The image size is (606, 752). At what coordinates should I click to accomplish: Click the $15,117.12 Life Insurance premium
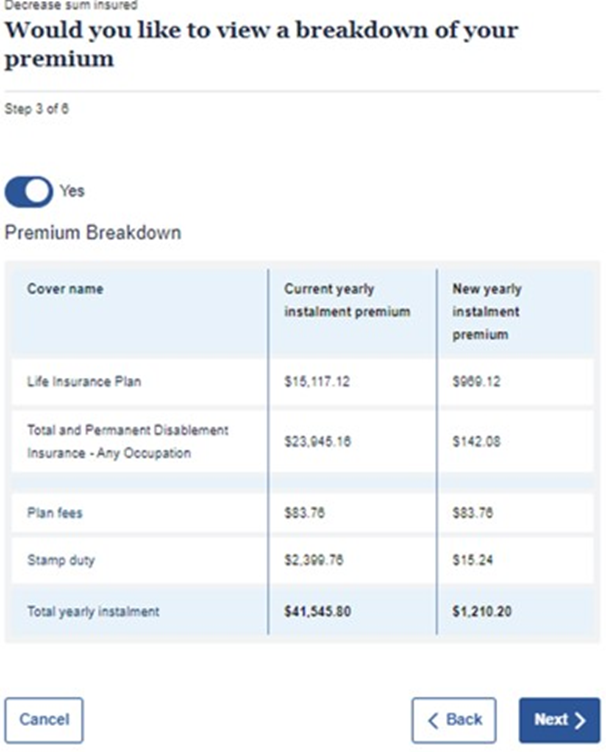pyautogui.click(x=317, y=382)
